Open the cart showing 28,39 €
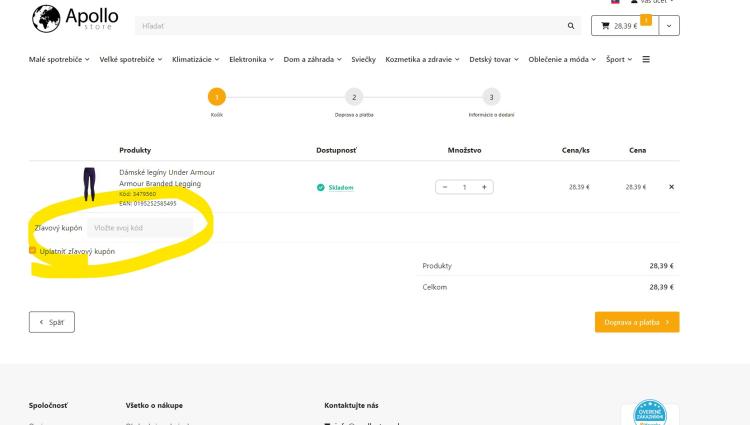 [x=625, y=26]
